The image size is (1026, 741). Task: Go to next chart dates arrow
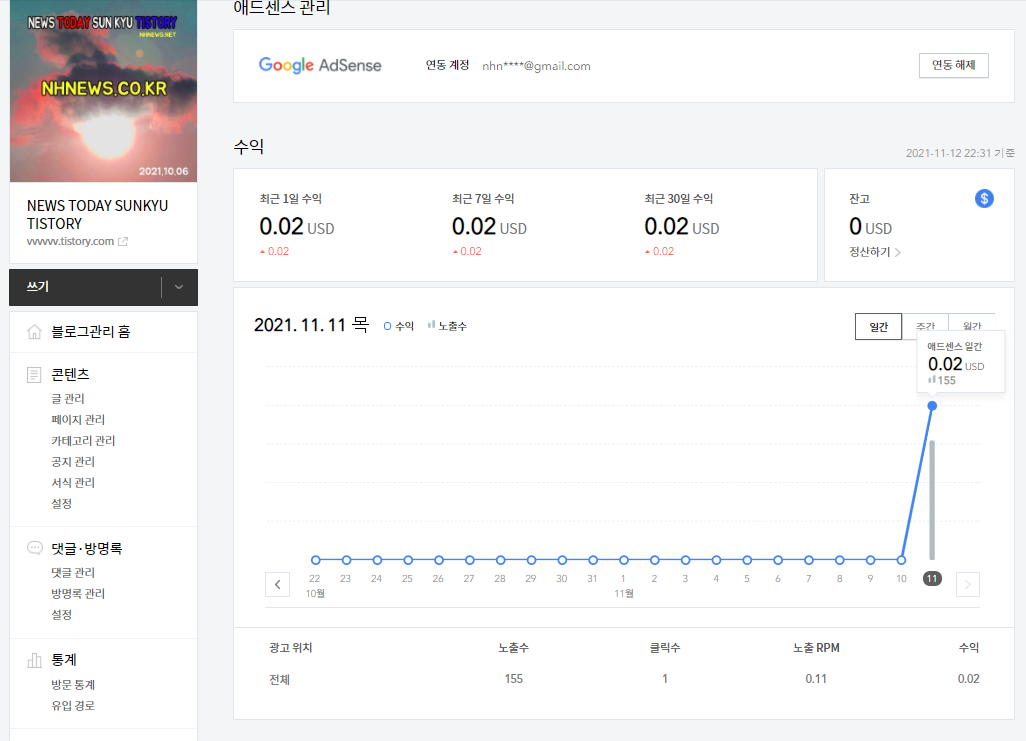click(968, 585)
